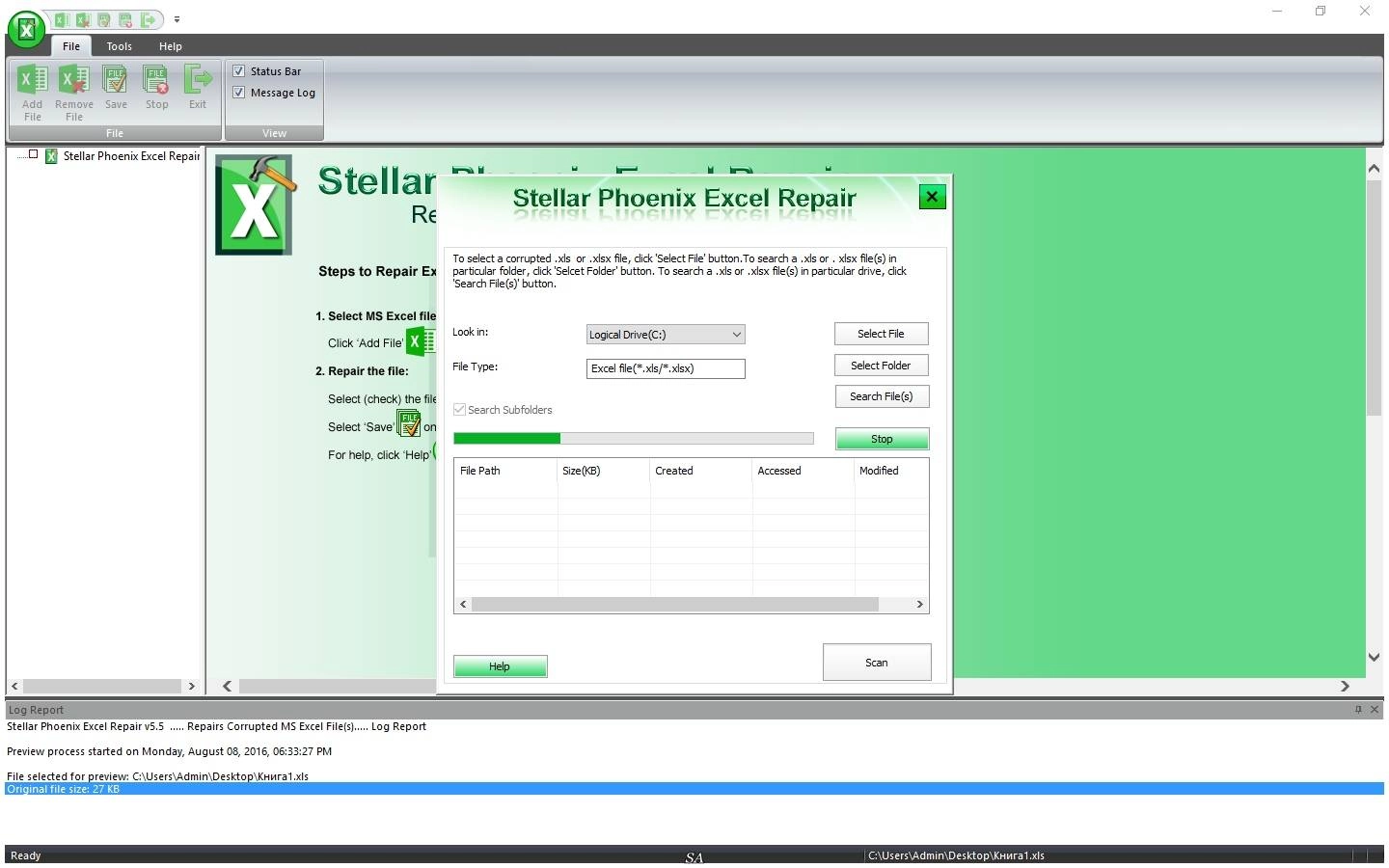Close the Excel Repair dialog with green X
The image size is (1389, 868).
coord(932,197)
